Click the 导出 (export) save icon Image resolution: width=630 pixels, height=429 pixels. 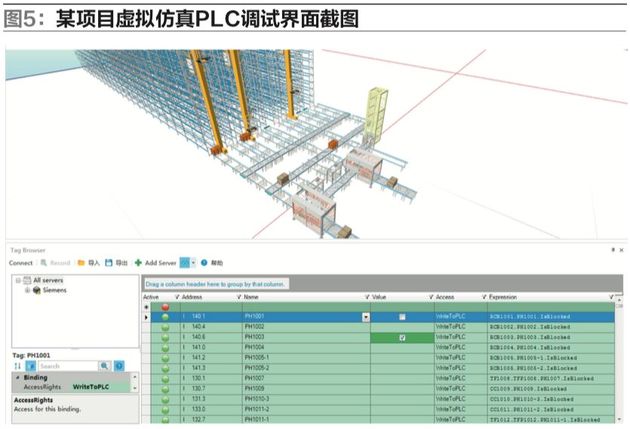pos(109,262)
